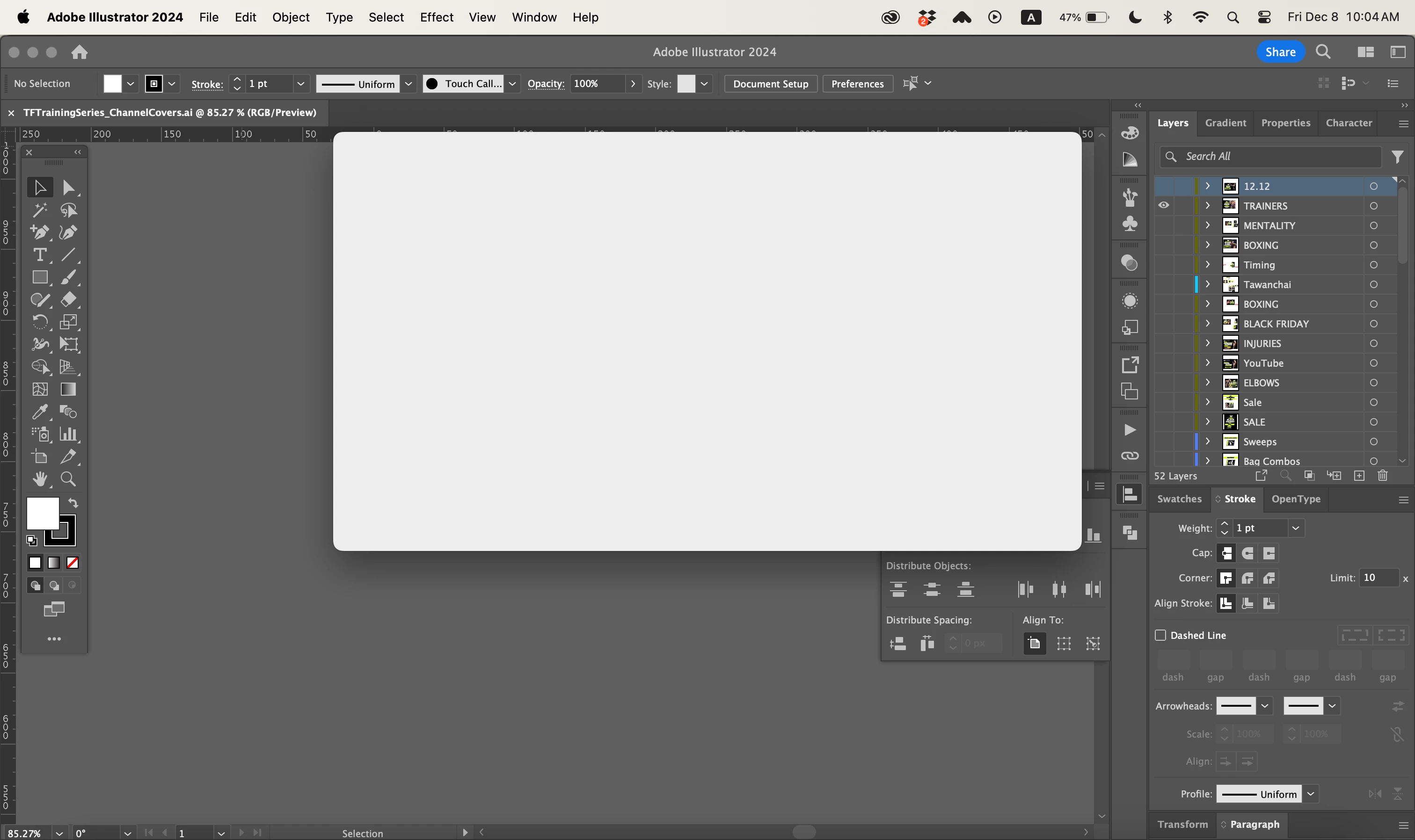Hide the TRAINERS layer
The width and height of the screenshot is (1415, 840).
[x=1164, y=205]
